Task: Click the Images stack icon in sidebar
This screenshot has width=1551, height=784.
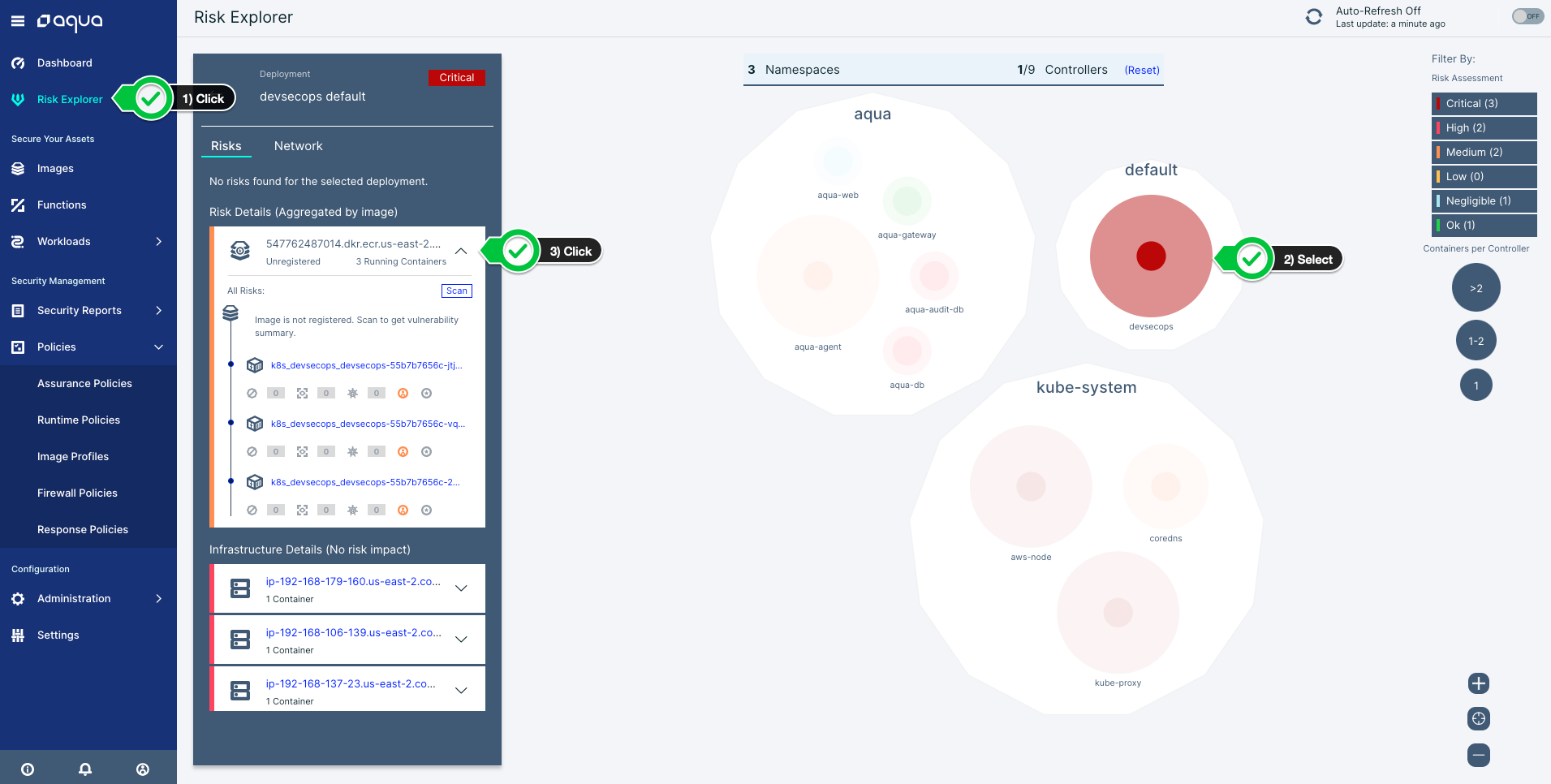Action: click(x=18, y=168)
